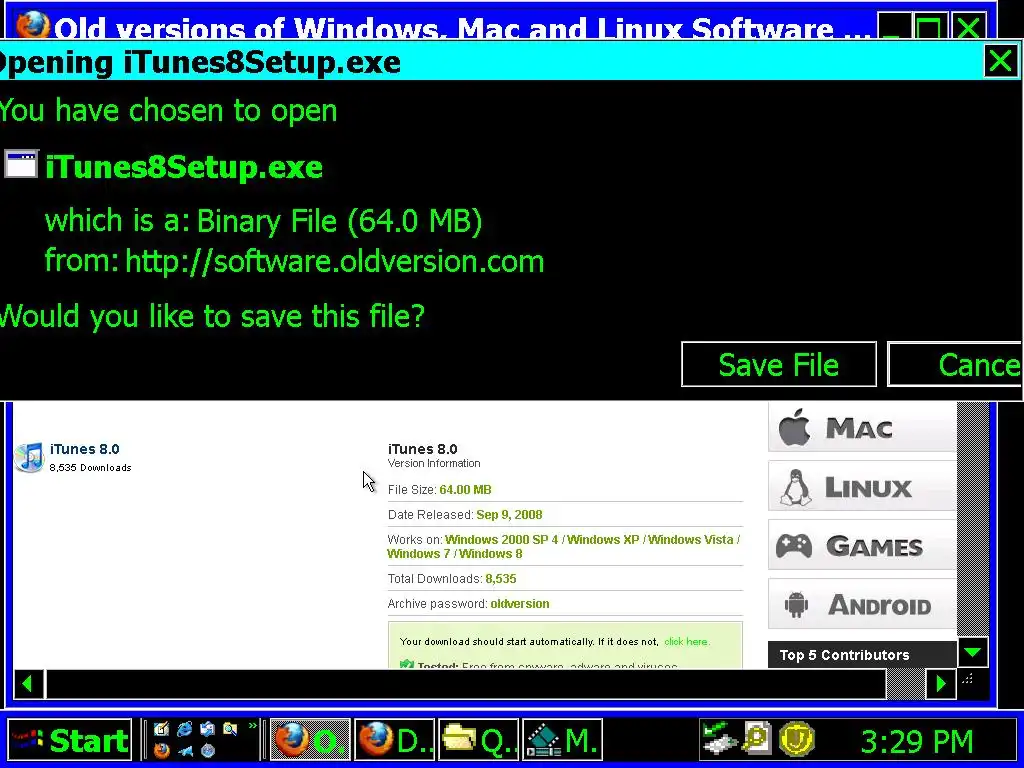Click the yellow shield tray icon
The height and width of the screenshot is (768, 1024).
tap(797, 740)
